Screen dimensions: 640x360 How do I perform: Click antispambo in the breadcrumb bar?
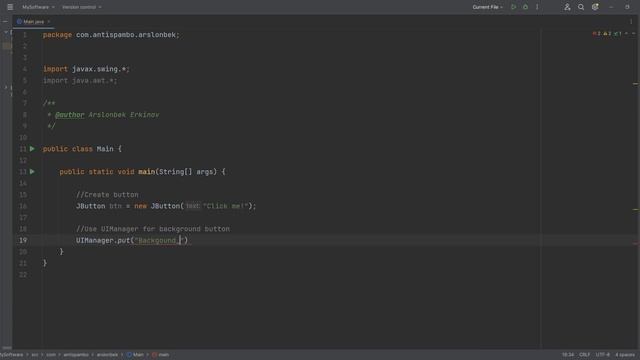pos(76,355)
